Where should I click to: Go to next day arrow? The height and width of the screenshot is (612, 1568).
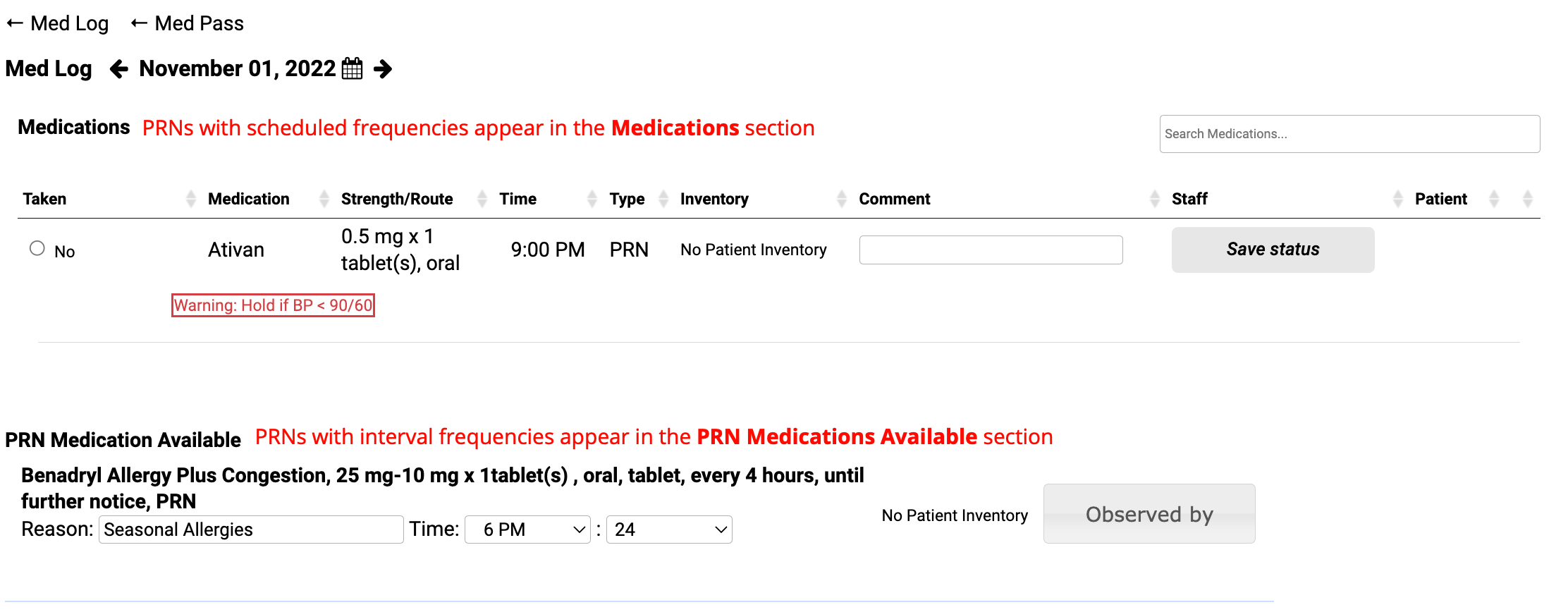[x=383, y=69]
